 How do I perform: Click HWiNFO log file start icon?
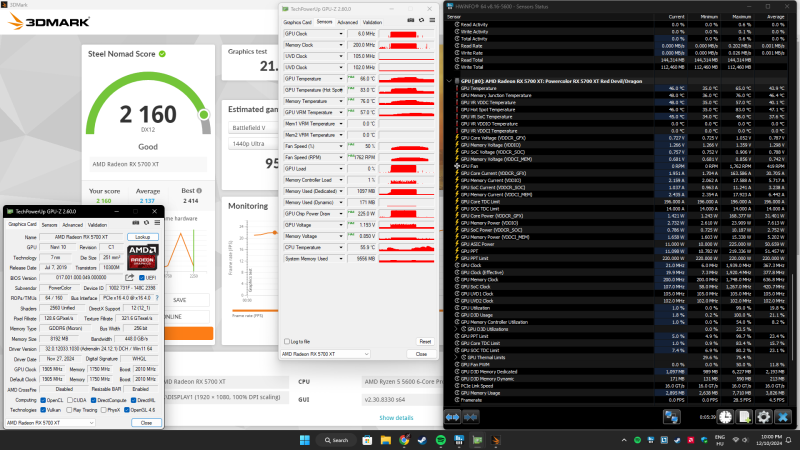point(744,417)
